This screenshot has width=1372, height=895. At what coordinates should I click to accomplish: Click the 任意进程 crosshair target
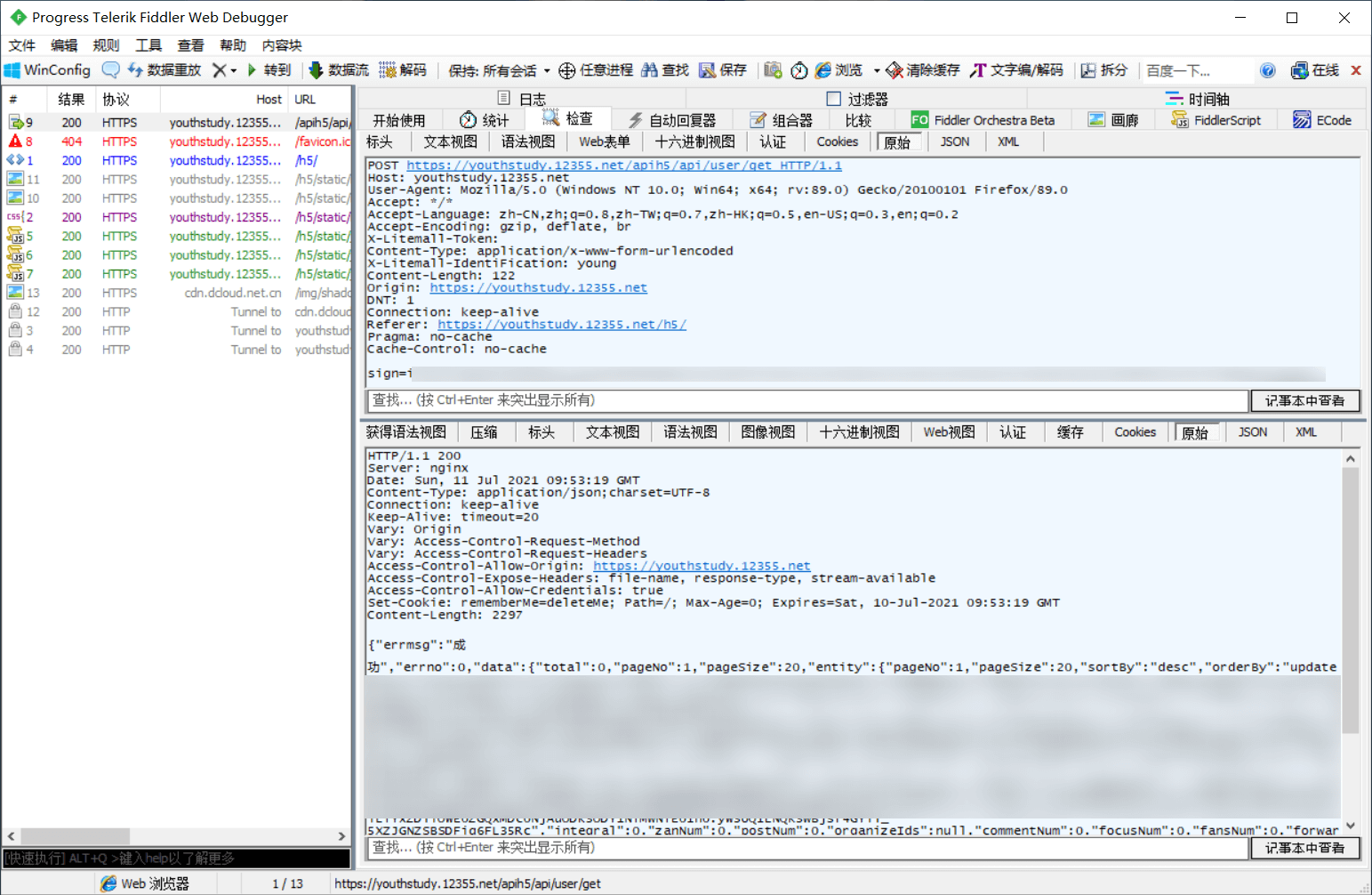click(x=596, y=69)
